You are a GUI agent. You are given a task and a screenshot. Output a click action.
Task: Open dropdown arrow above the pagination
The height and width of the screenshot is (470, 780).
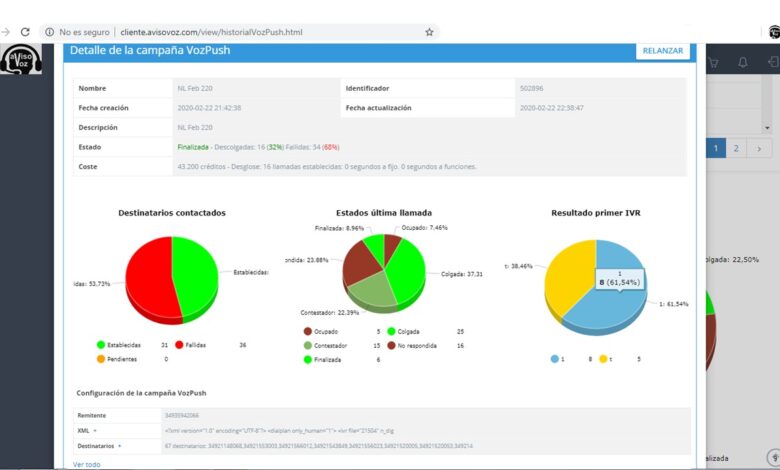tap(767, 128)
